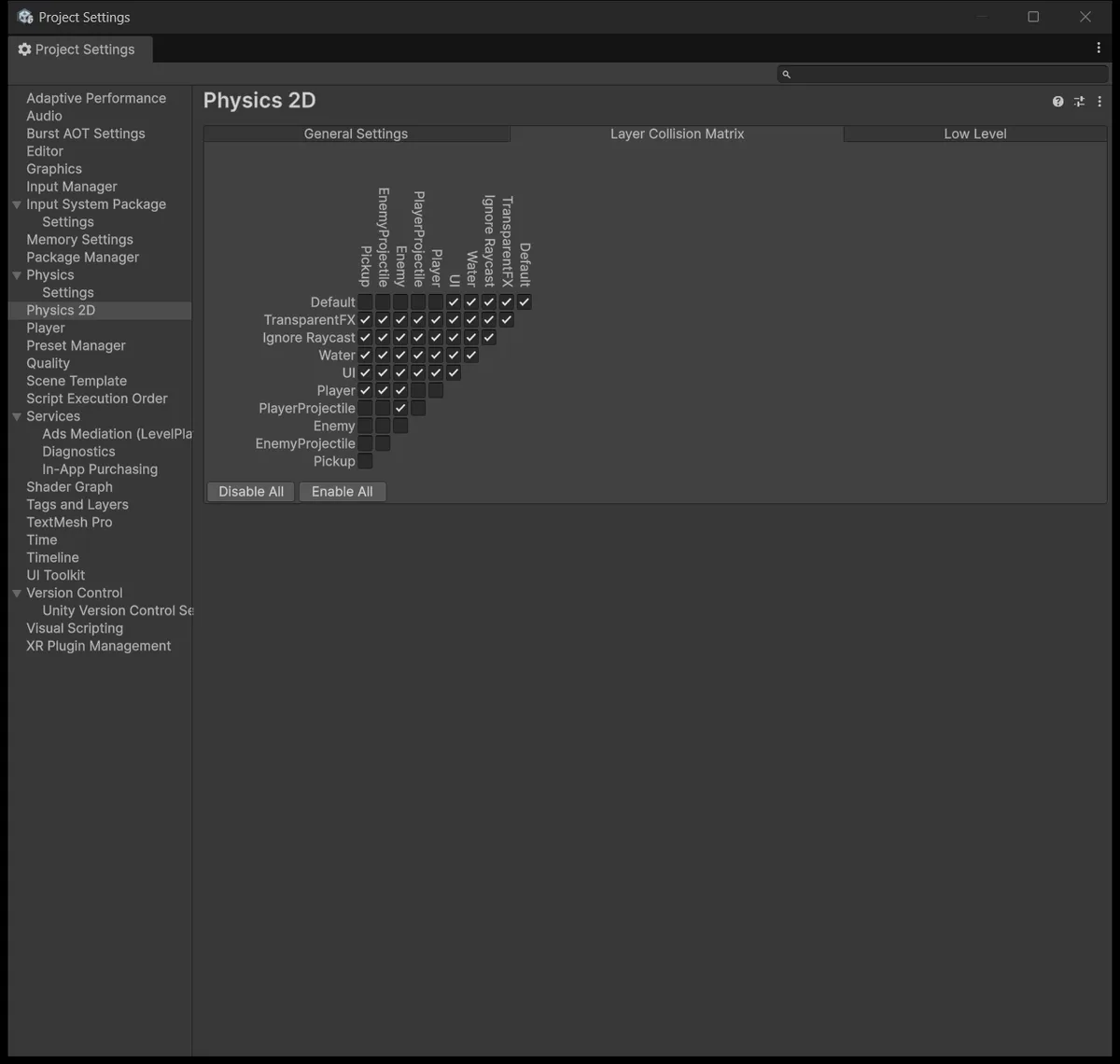
Task: Click the Unity logo in title bar
Action: pos(25,17)
